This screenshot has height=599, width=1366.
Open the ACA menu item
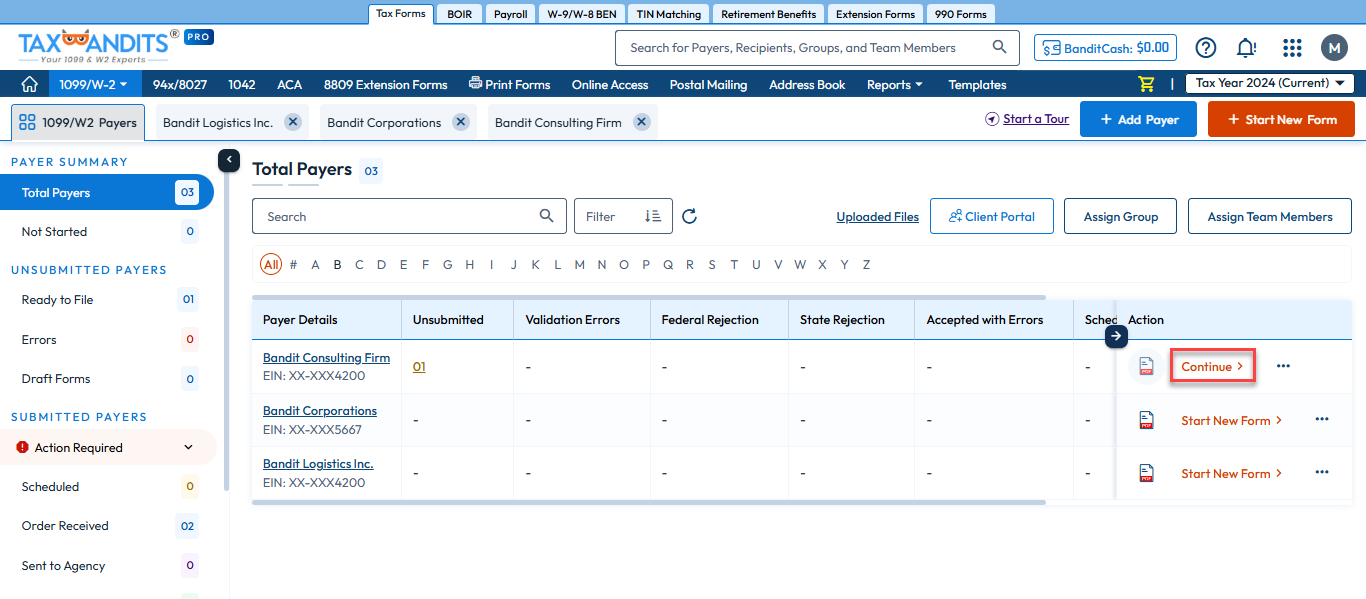click(290, 84)
